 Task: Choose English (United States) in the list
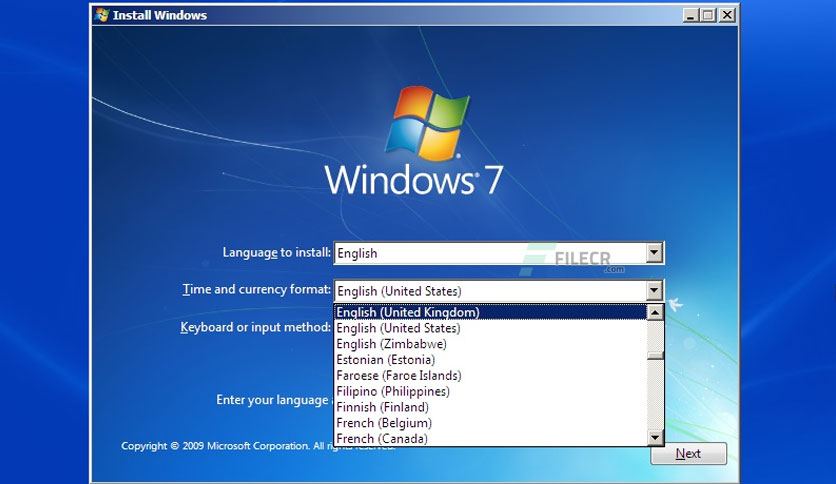[491, 328]
